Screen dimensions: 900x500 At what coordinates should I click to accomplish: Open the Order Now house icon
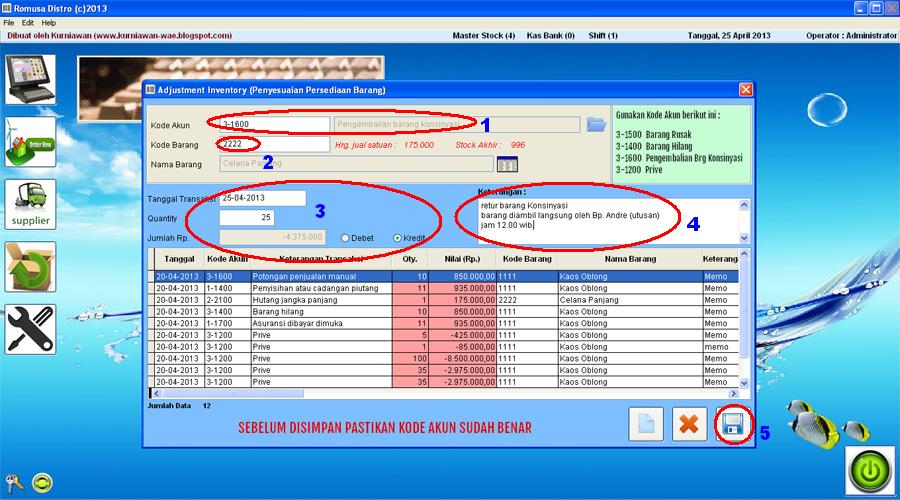tap(30, 142)
